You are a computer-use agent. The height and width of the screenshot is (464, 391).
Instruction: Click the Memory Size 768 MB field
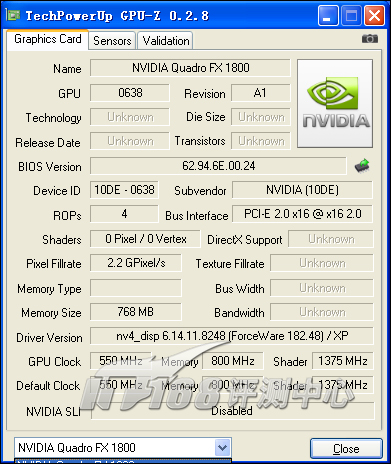click(136, 312)
